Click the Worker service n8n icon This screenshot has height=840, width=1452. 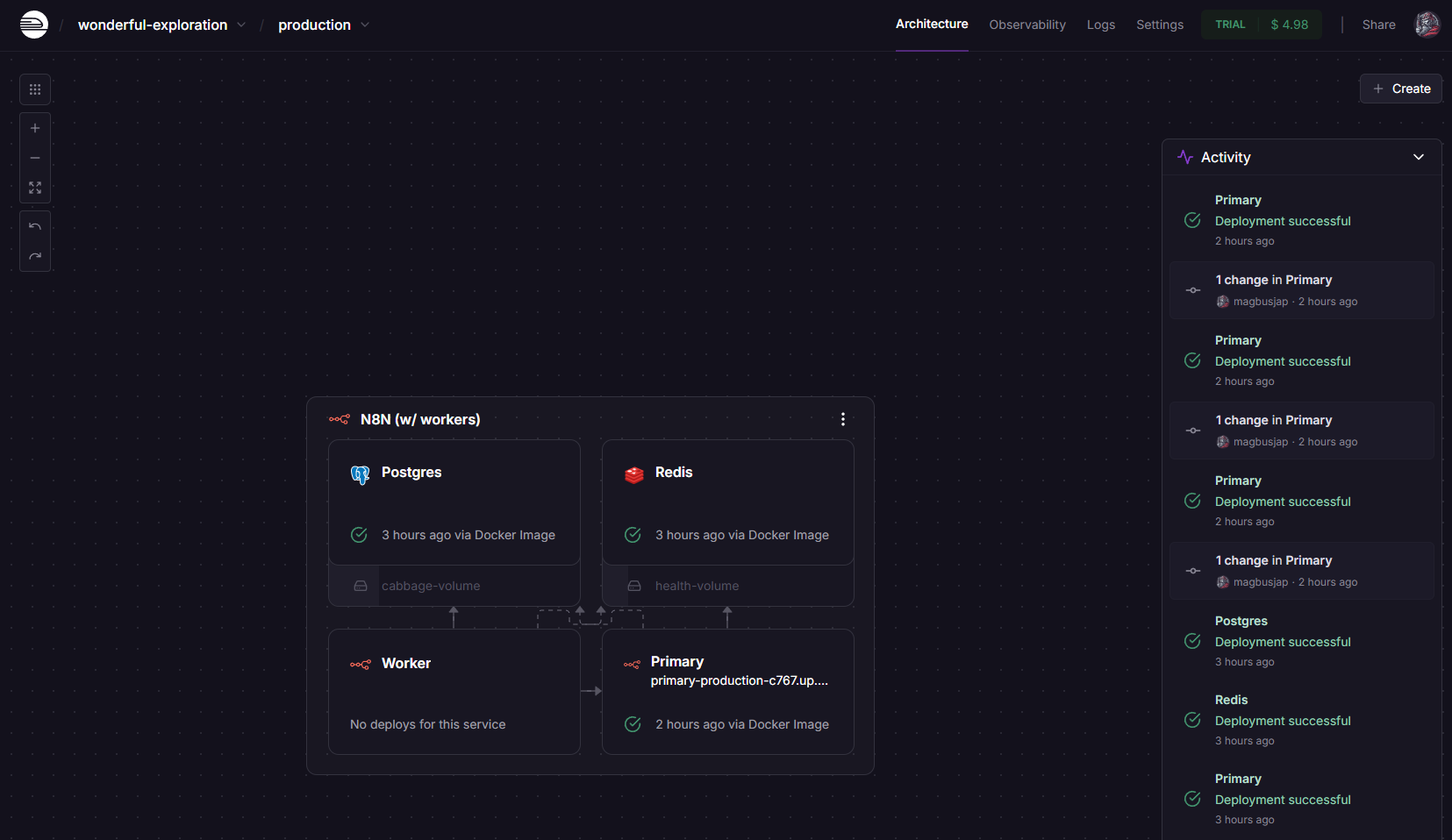[x=361, y=665]
